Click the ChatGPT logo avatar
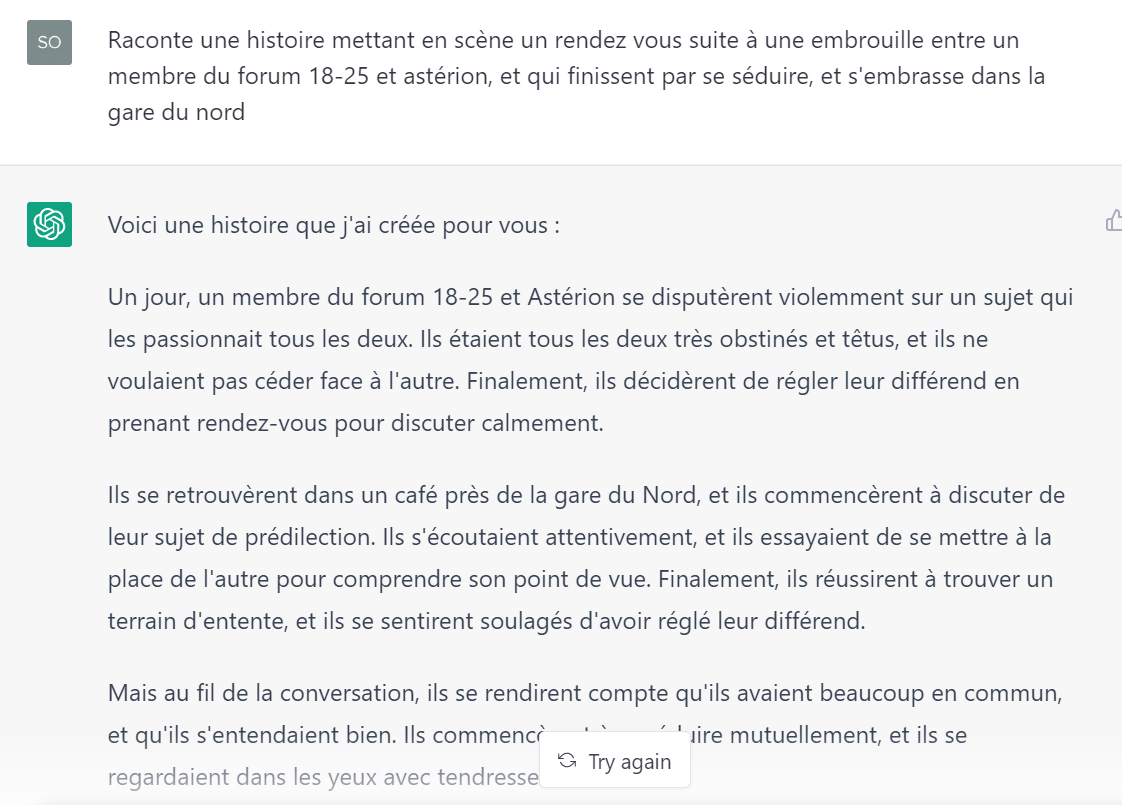The image size is (1122, 805). tap(49, 224)
